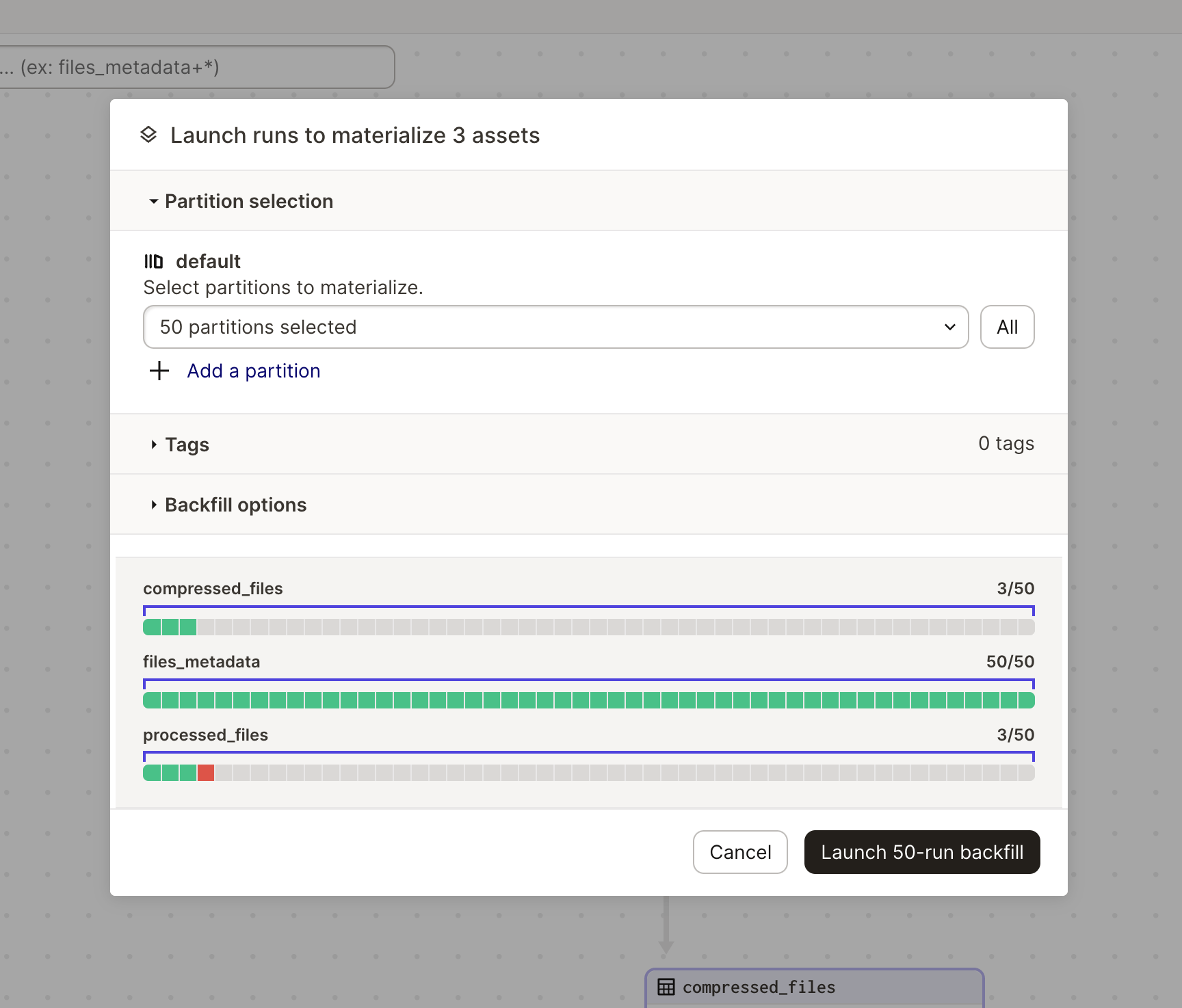The width and height of the screenshot is (1182, 1008).
Task: Click the plus icon beside Add a partition
Action: tap(159, 371)
